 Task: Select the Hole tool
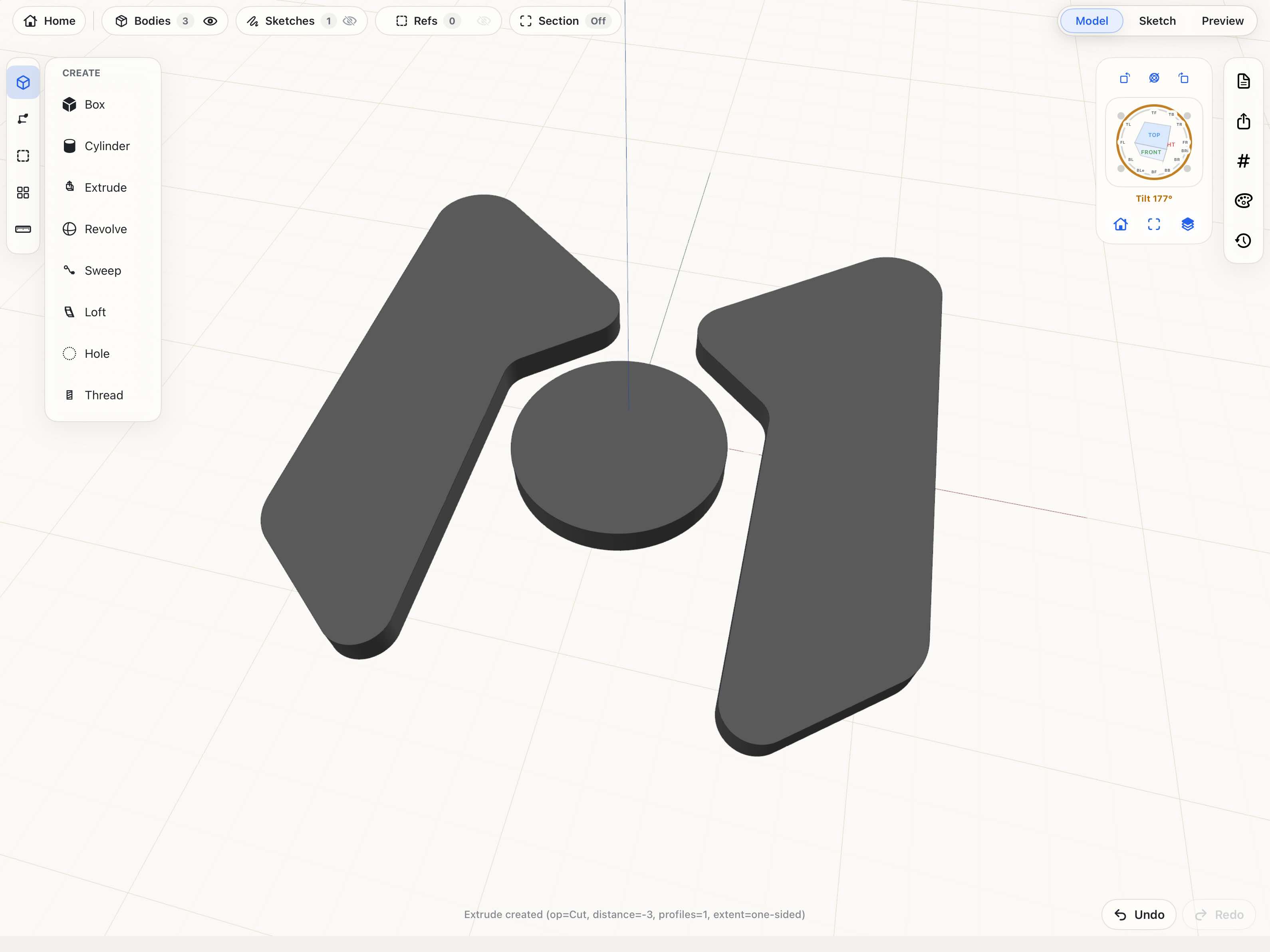(x=102, y=354)
